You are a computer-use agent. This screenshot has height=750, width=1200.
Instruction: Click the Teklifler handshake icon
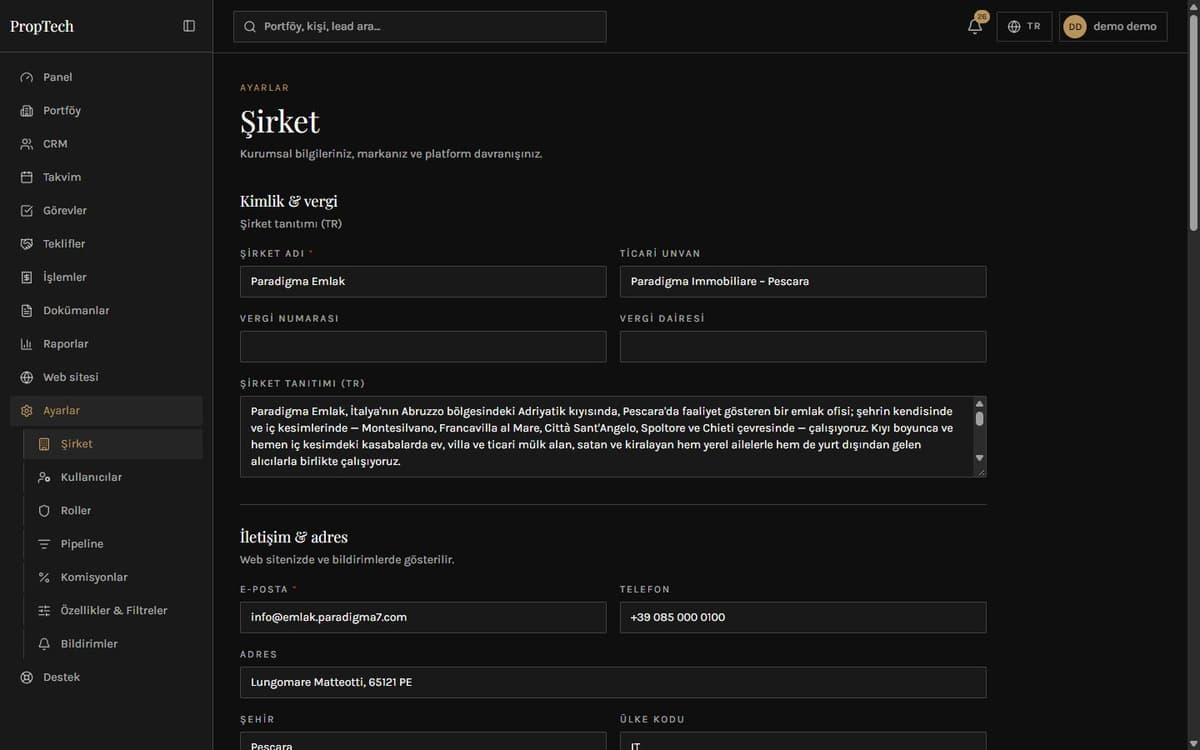point(27,244)
